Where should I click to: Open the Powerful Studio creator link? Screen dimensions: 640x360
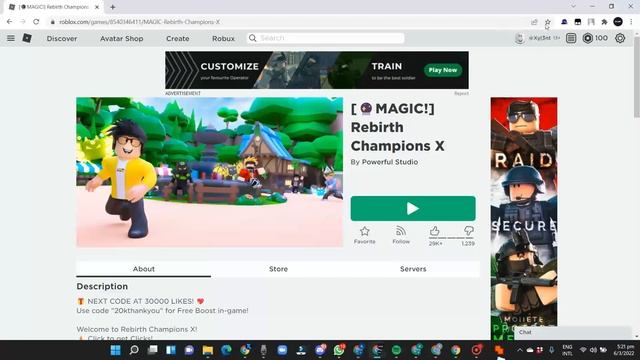390,162
